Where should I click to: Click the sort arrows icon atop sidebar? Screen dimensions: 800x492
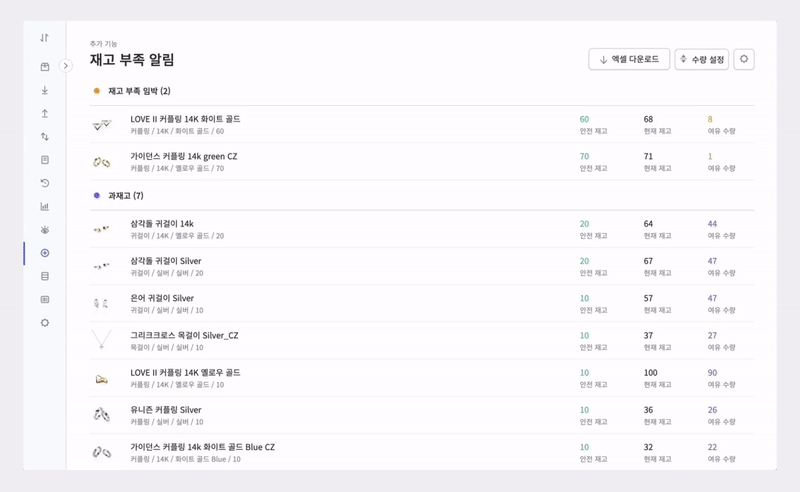click(x=44, y=38)
